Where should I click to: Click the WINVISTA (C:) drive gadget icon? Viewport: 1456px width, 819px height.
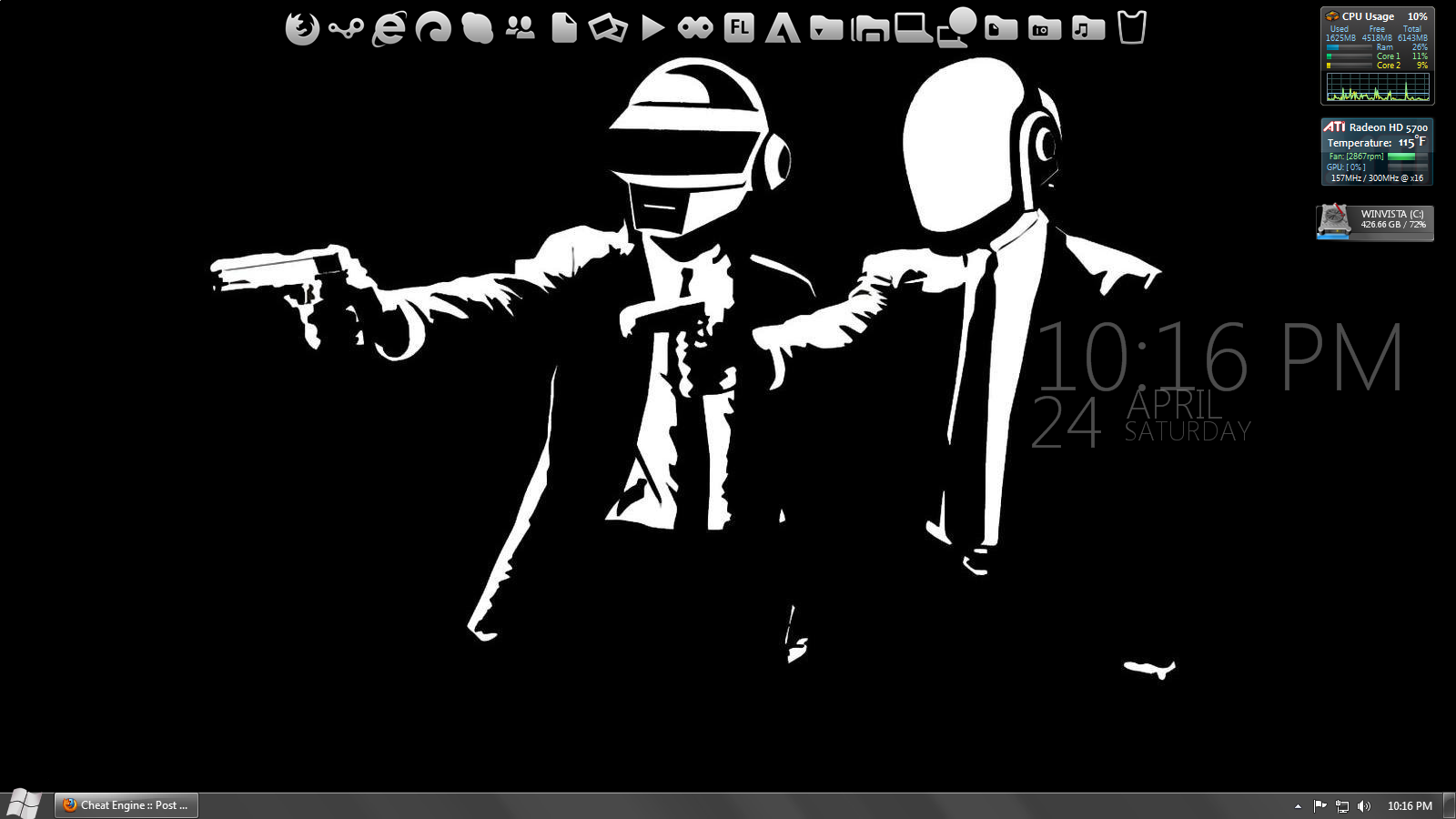pos(1334,221)
